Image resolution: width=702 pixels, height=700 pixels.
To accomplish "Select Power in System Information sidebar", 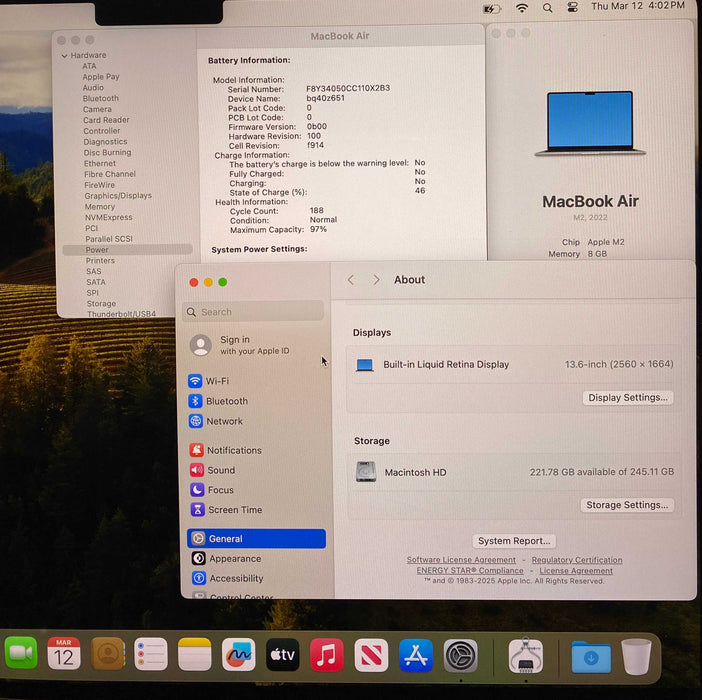I will click(x=128, y=250).
